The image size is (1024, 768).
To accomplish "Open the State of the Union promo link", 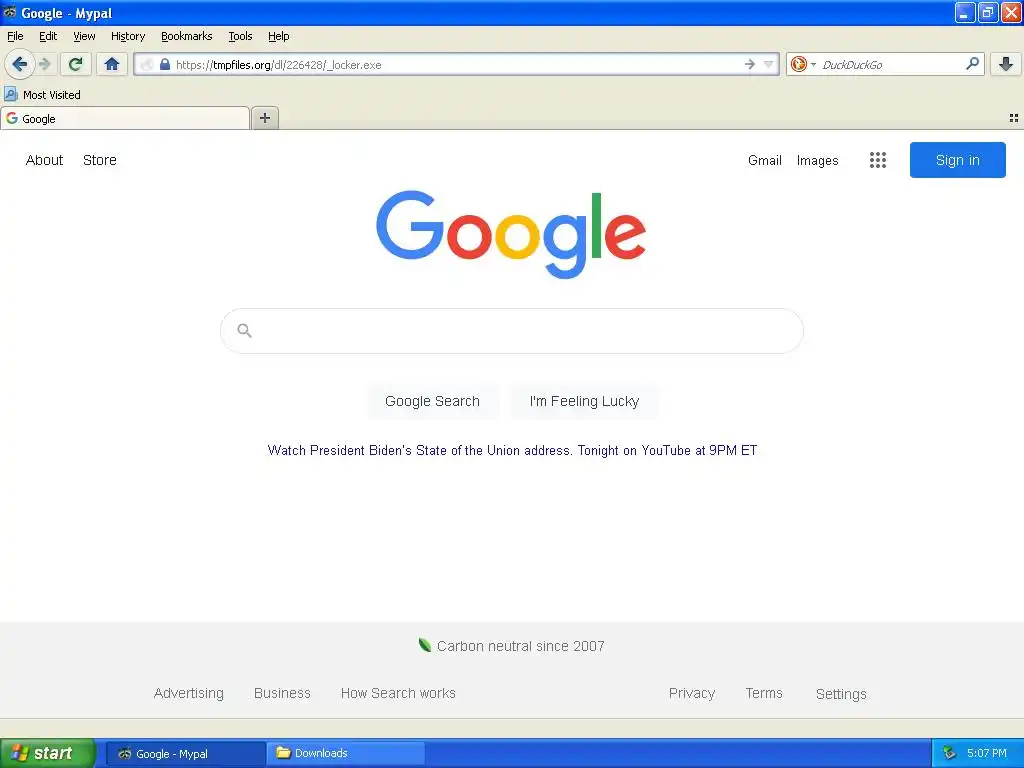I will [513, 451].
